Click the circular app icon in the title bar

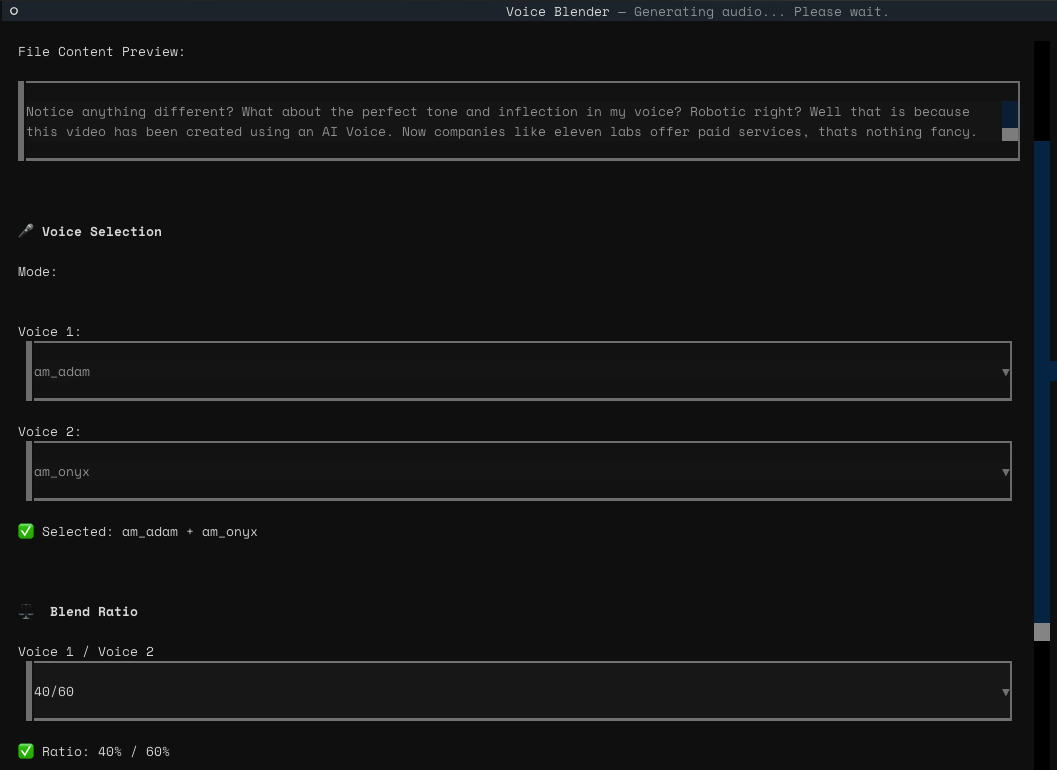[x=12, y=11]
